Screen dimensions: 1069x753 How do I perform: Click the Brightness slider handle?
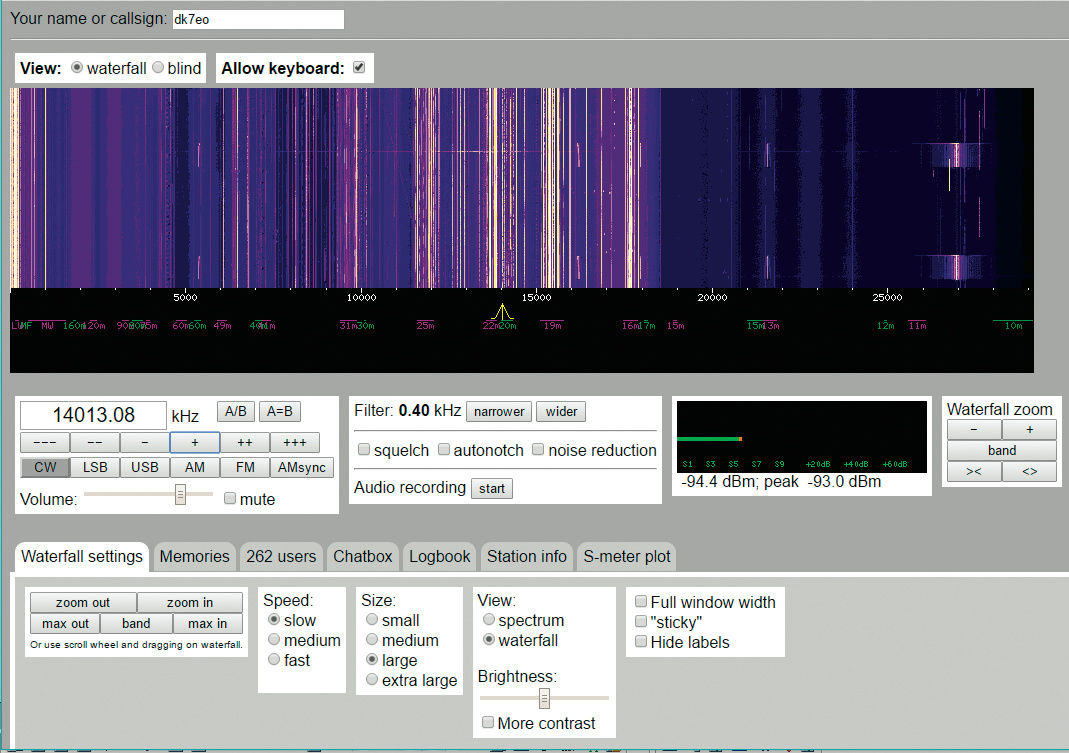545,698
